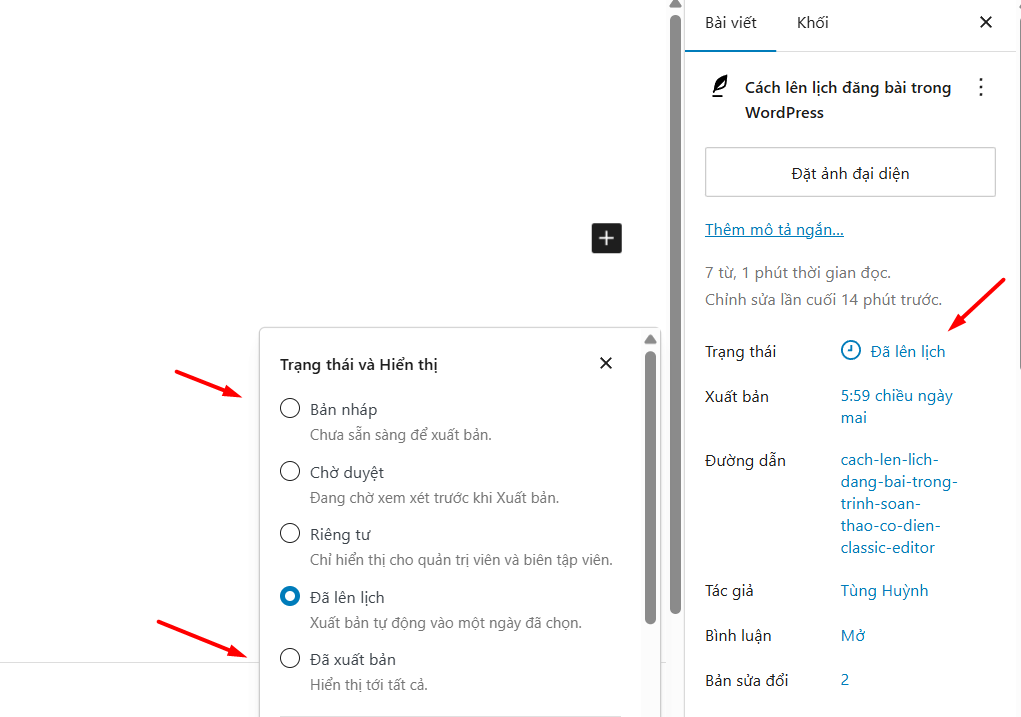
Task: Select the Bản nháp radio option
Action: point(290,408)
